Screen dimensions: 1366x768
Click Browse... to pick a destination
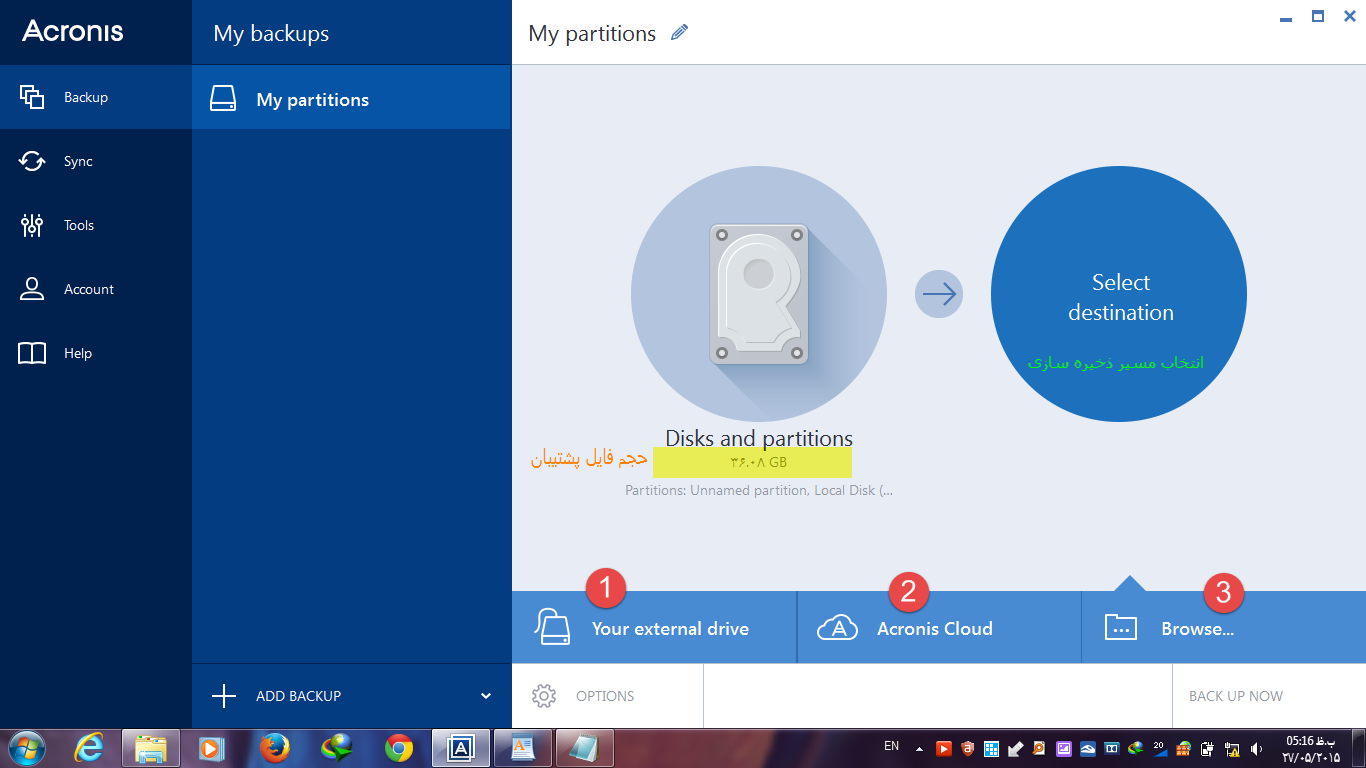1224,627
